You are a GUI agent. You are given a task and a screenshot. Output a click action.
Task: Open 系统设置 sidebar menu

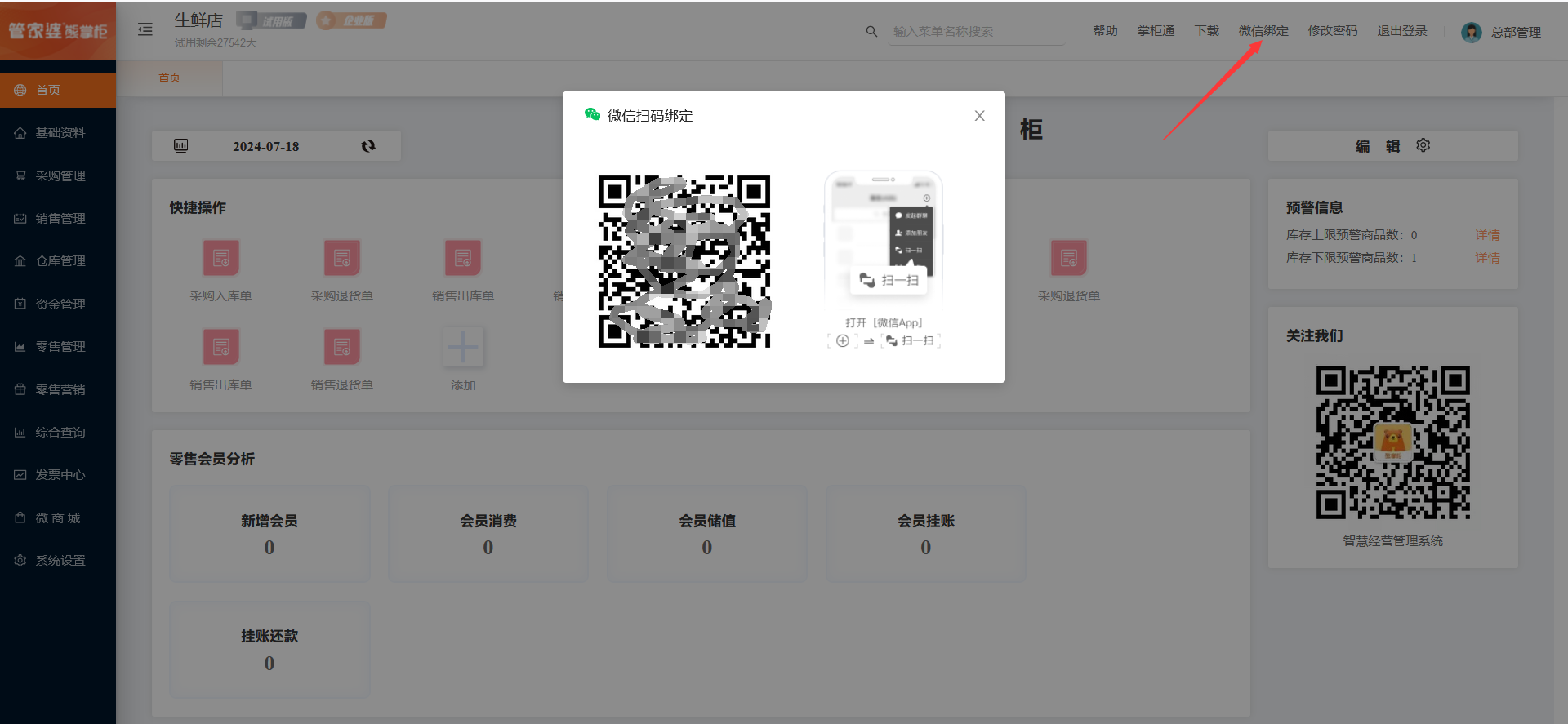tap(58, 560)
